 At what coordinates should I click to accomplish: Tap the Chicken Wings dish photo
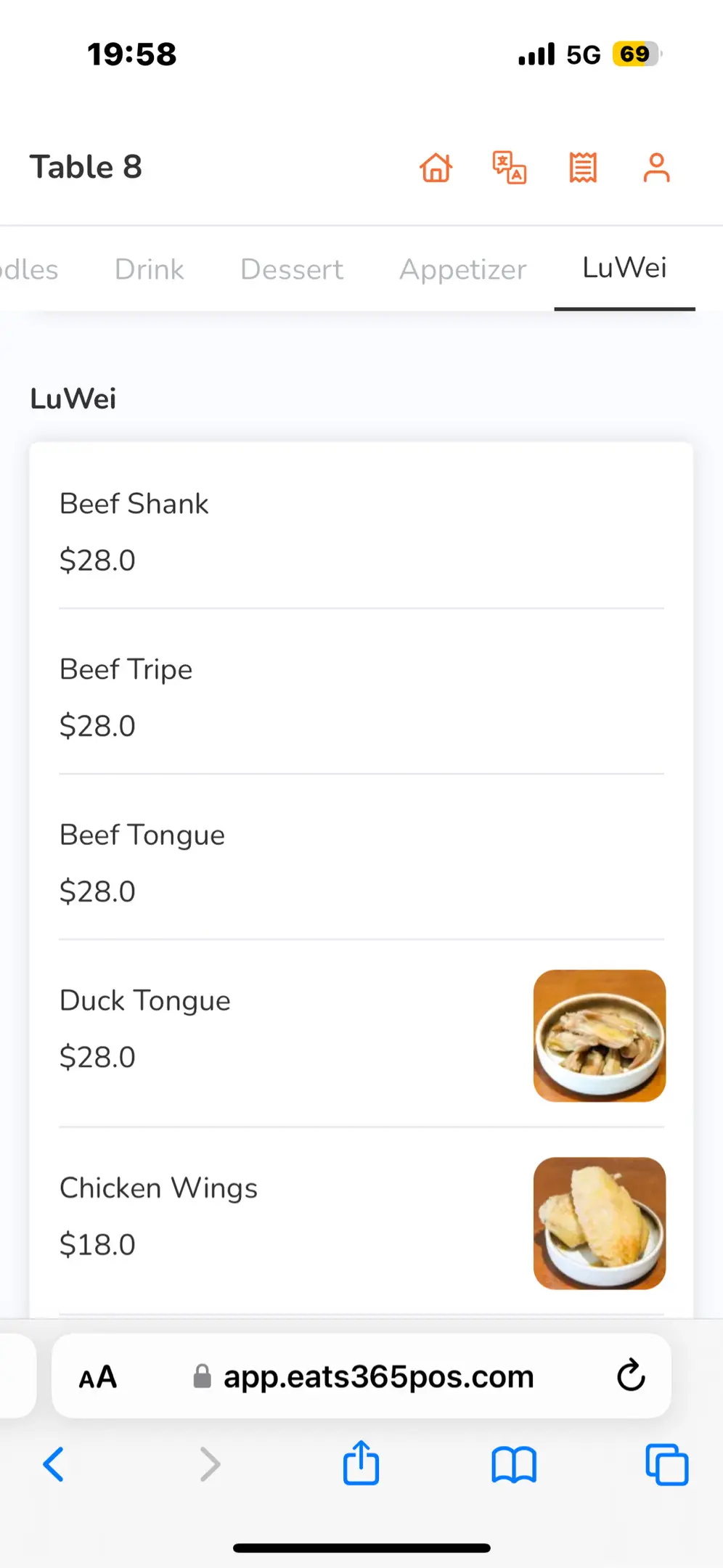(x=599, y=1223)
